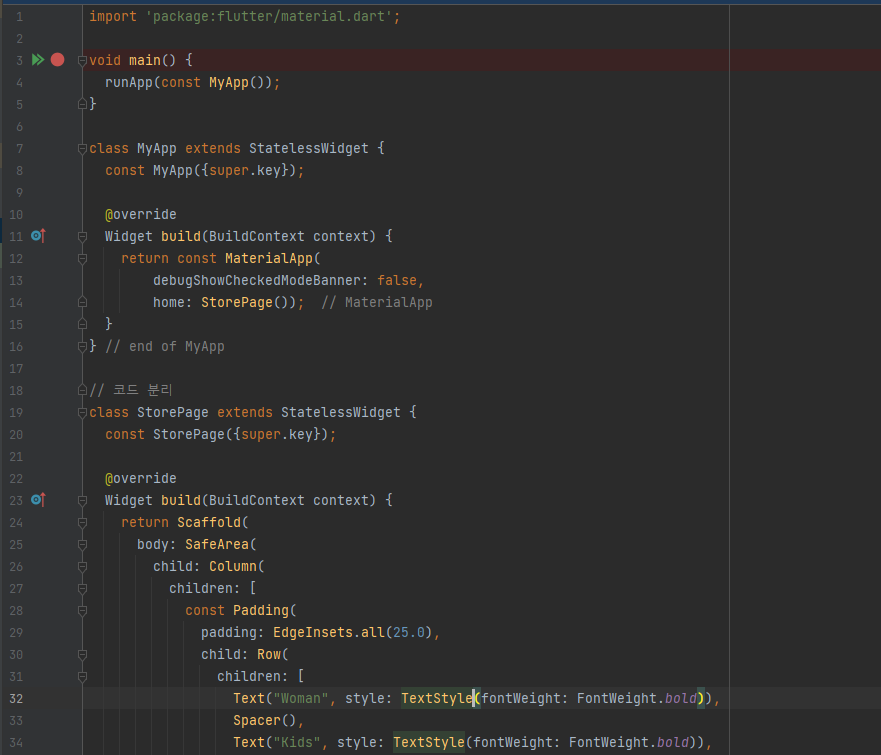Click the 25.0 value on line 29

[408, 633]
